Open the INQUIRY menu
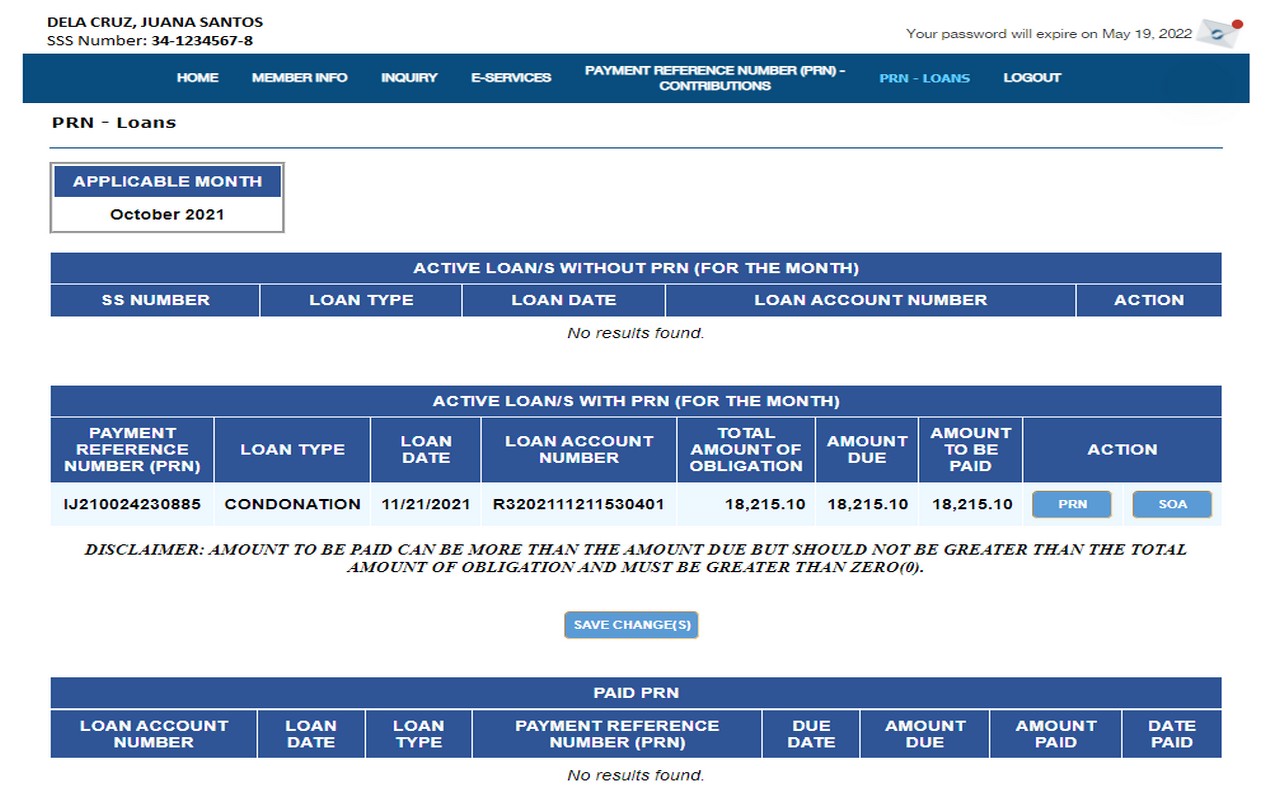Screen dimensions: 1280x800 pyautogui.click(x=409, y=78)
